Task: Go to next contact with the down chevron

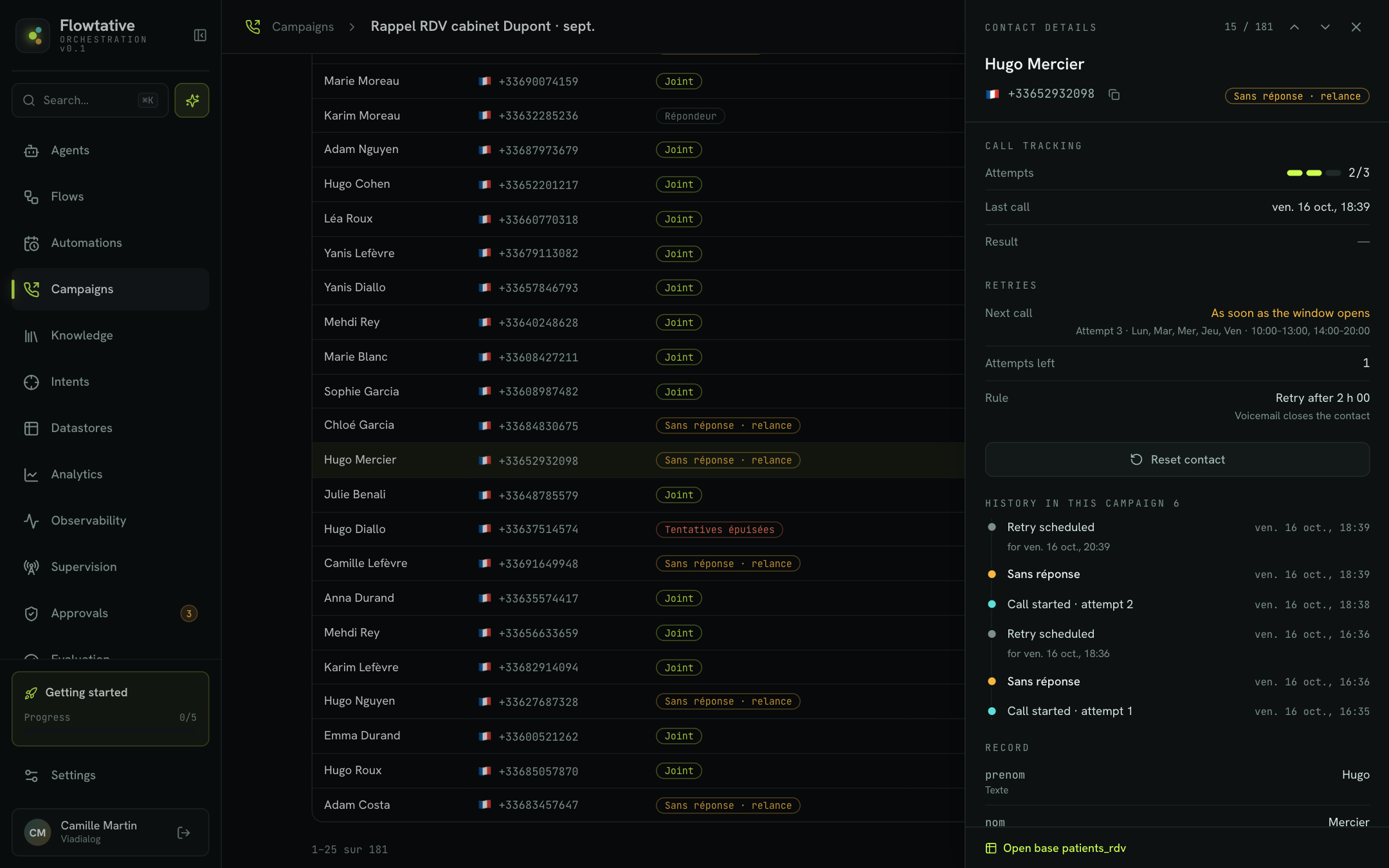Action: pos(1325,27)
